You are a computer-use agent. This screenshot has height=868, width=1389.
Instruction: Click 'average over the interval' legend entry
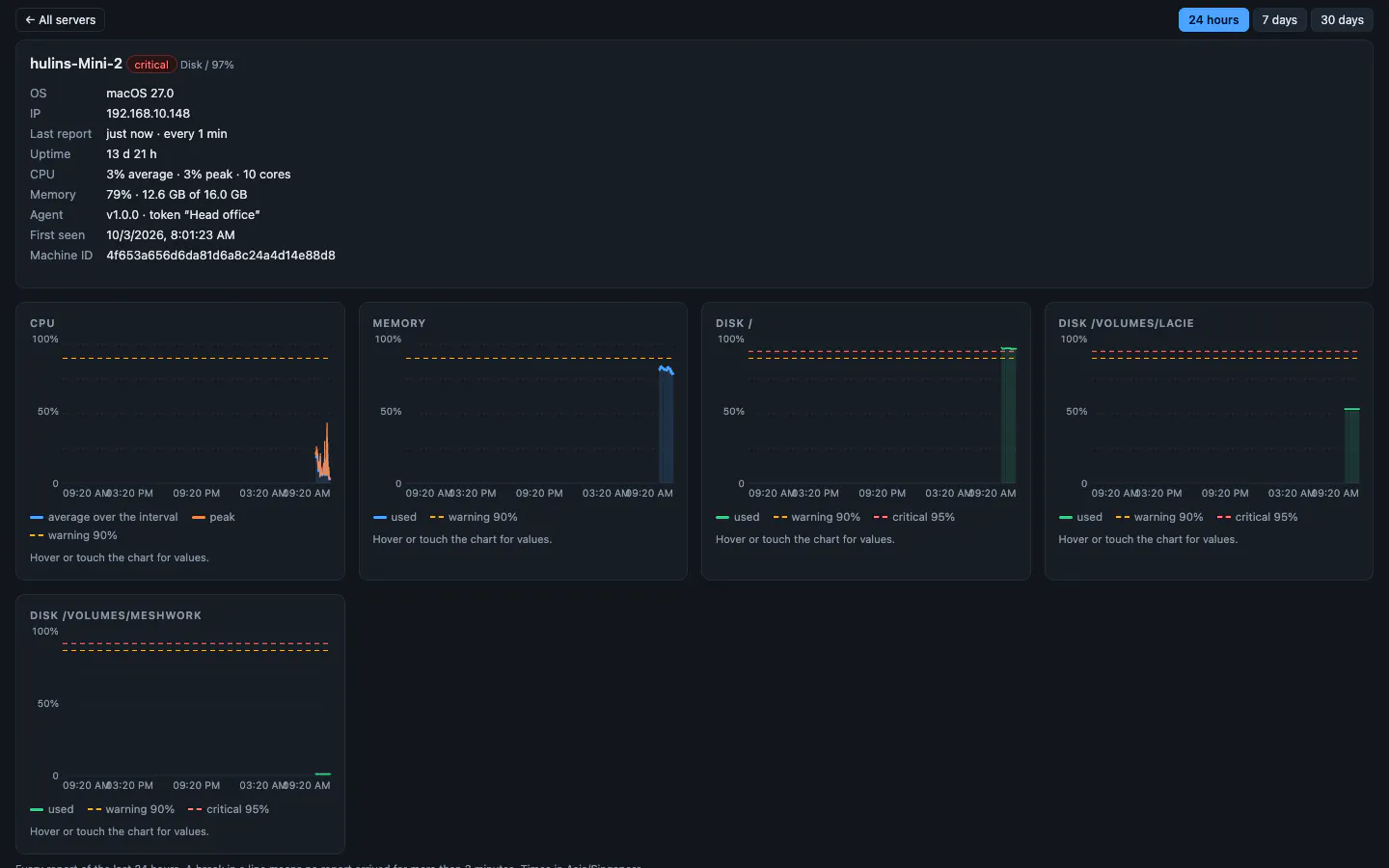[104, 517]
